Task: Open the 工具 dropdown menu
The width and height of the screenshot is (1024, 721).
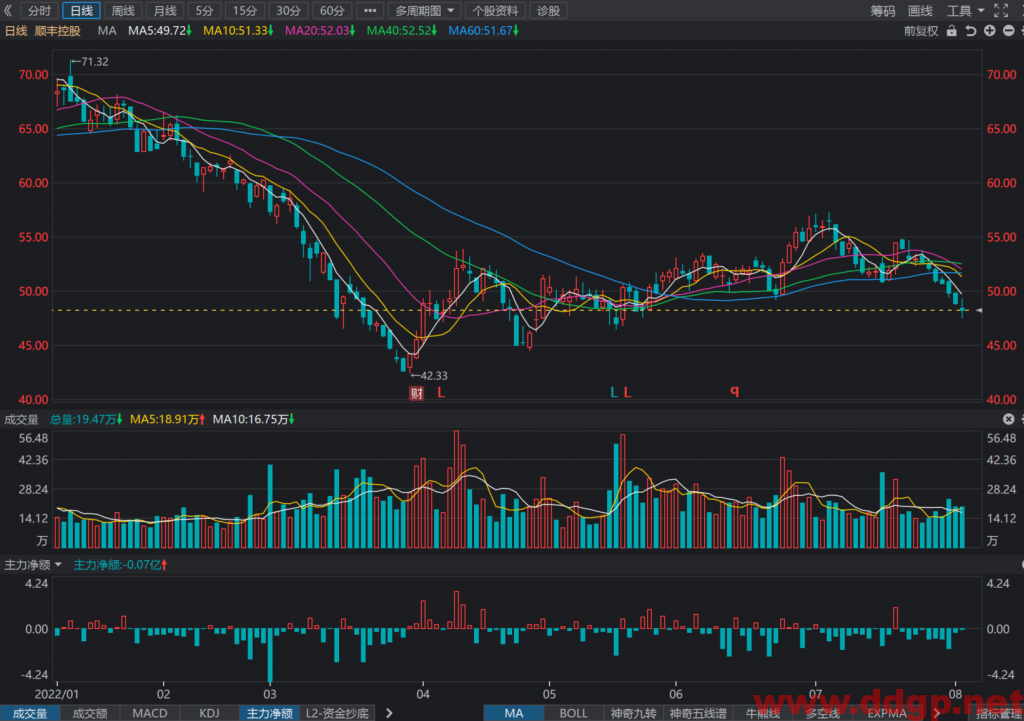Action: click(x=965, y=10)
